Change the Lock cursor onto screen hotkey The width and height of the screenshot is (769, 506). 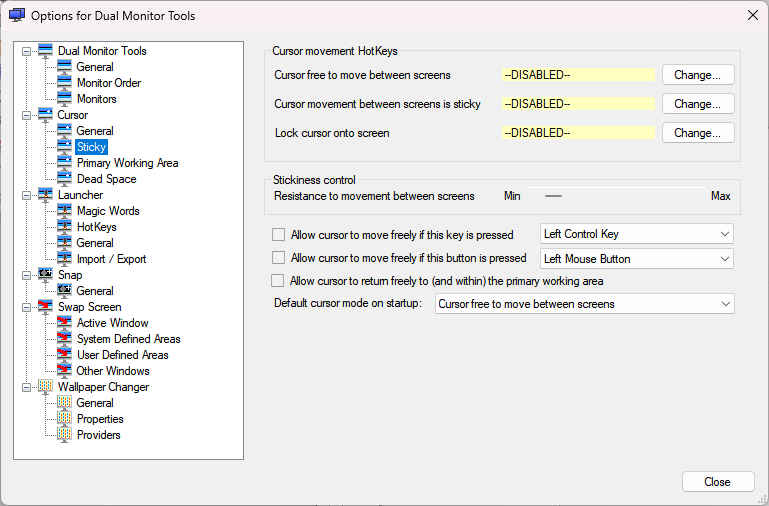pyautogui.click(x=697, y=133)
